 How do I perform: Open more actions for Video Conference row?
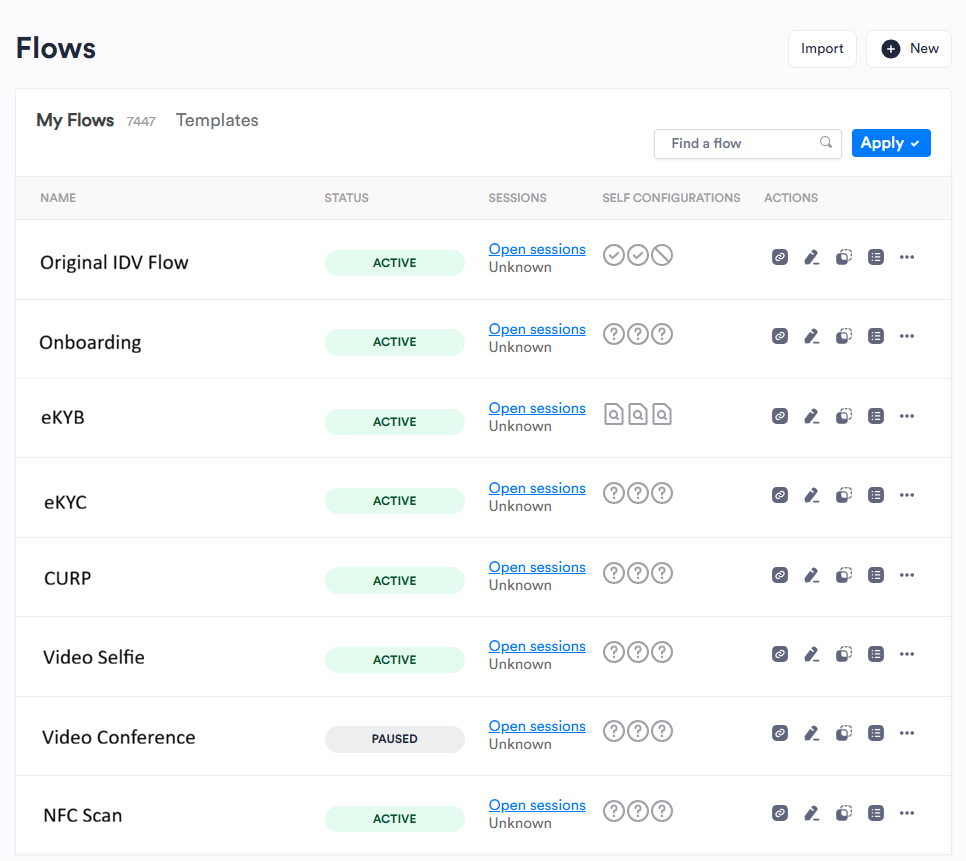(907, 732)
